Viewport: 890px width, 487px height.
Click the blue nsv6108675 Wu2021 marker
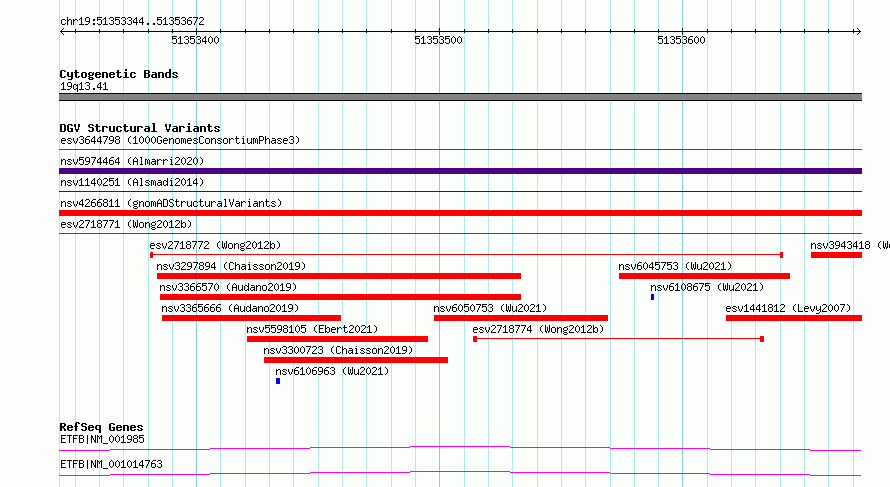(653, 297)
